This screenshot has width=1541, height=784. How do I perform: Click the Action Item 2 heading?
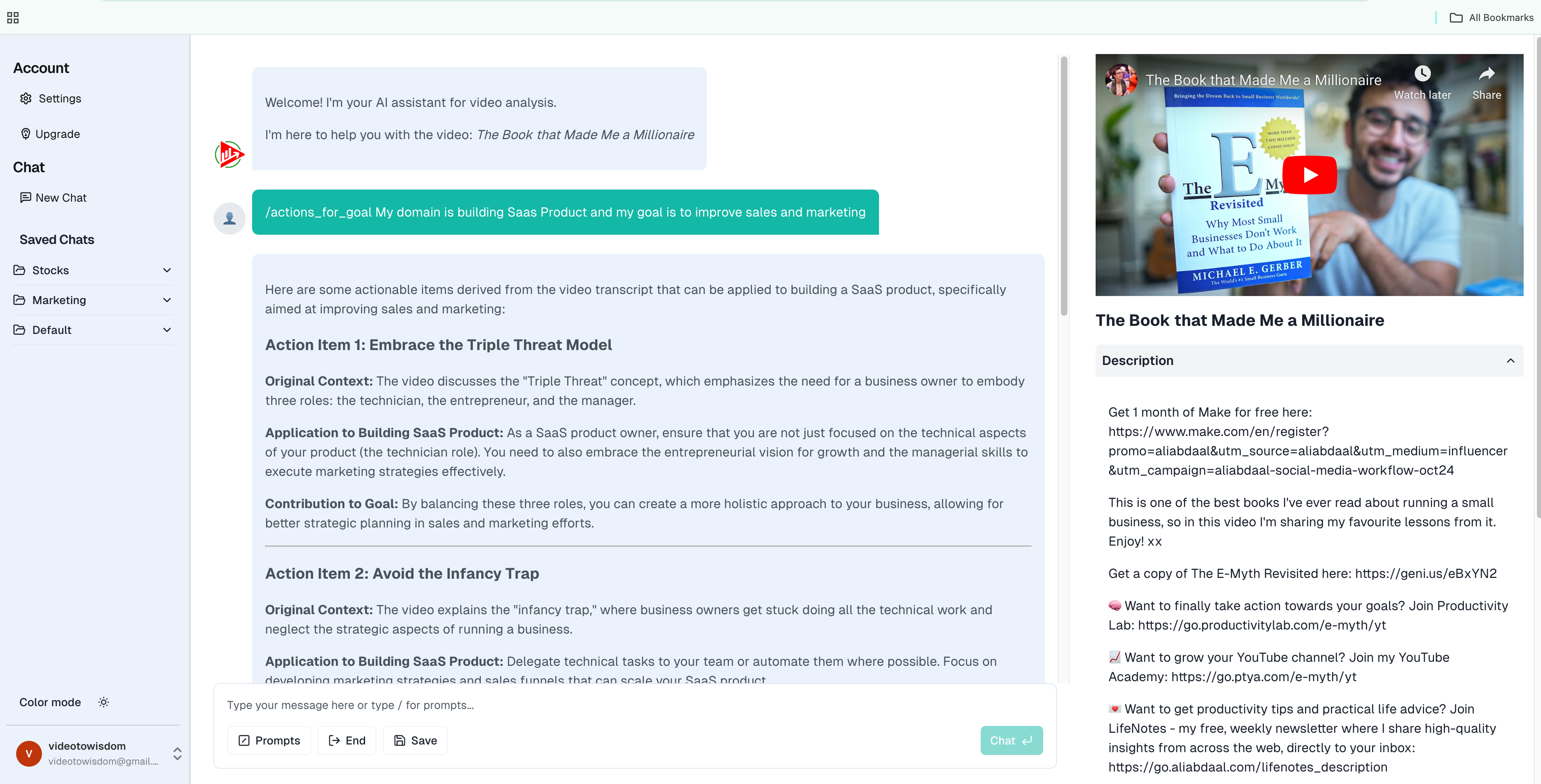point(402,573)
